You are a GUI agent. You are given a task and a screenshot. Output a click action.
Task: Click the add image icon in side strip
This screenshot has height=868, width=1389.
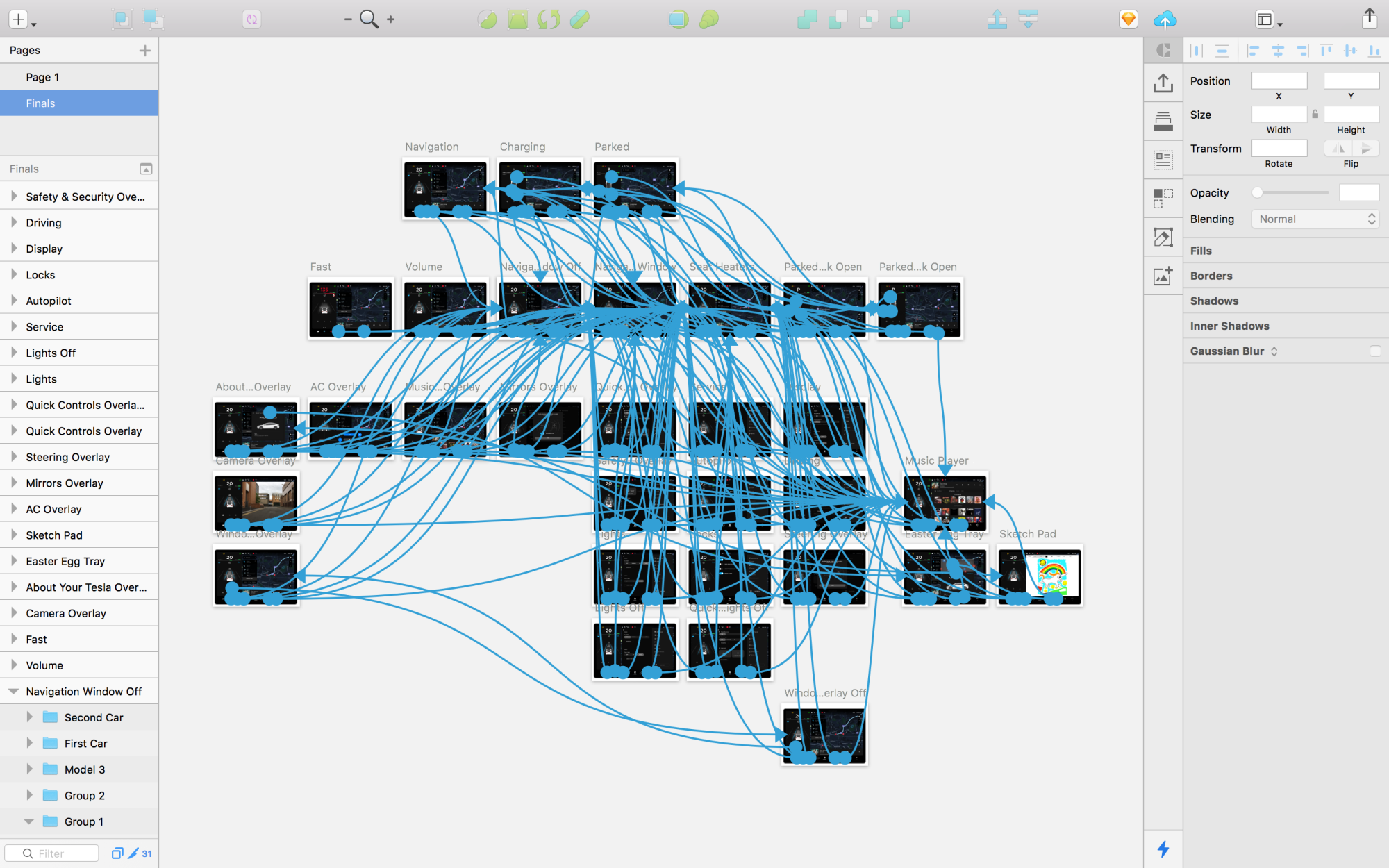point(1163,276)
